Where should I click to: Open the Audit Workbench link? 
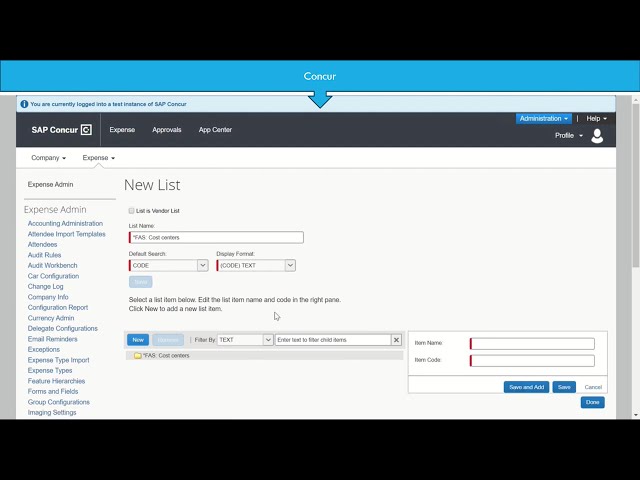52,265
